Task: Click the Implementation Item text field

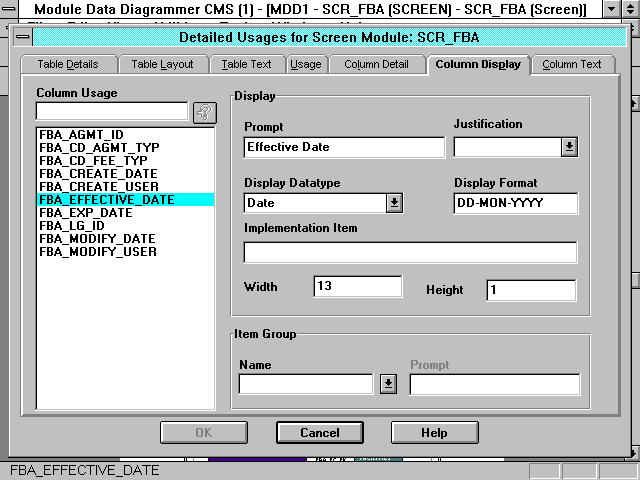Action: 410,252
